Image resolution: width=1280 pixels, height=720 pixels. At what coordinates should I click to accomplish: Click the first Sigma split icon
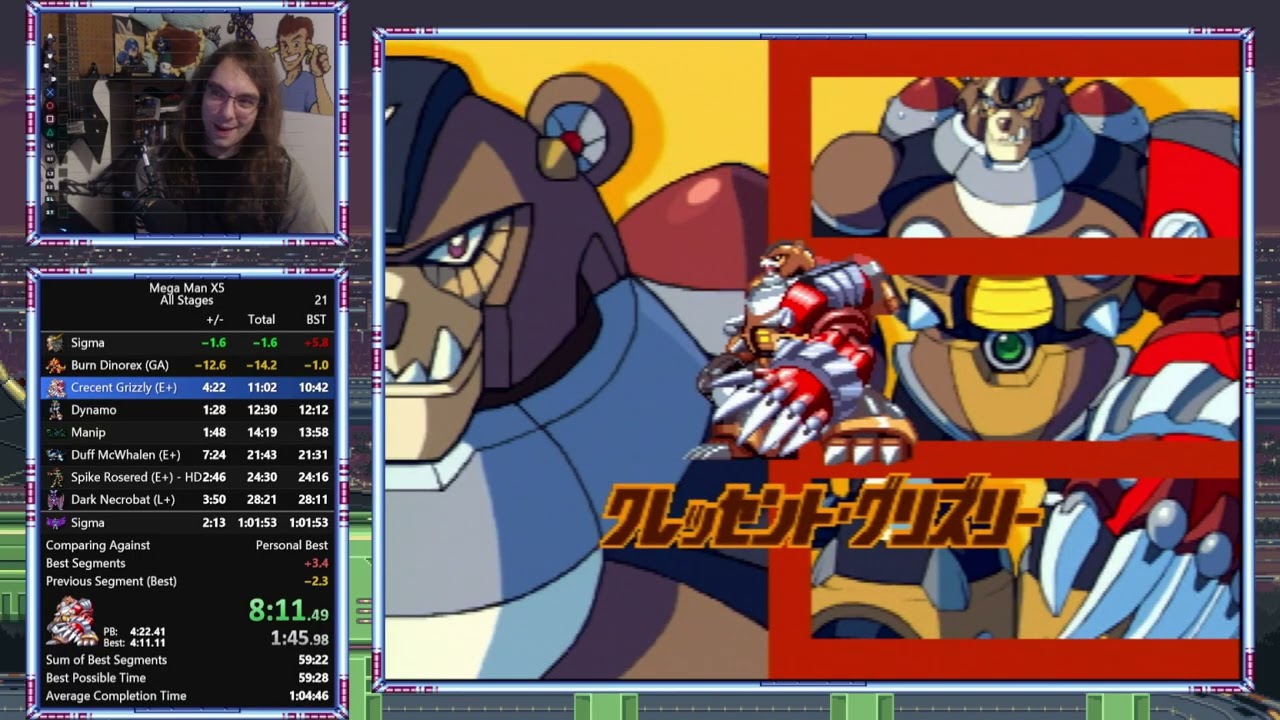coord(55,343)
